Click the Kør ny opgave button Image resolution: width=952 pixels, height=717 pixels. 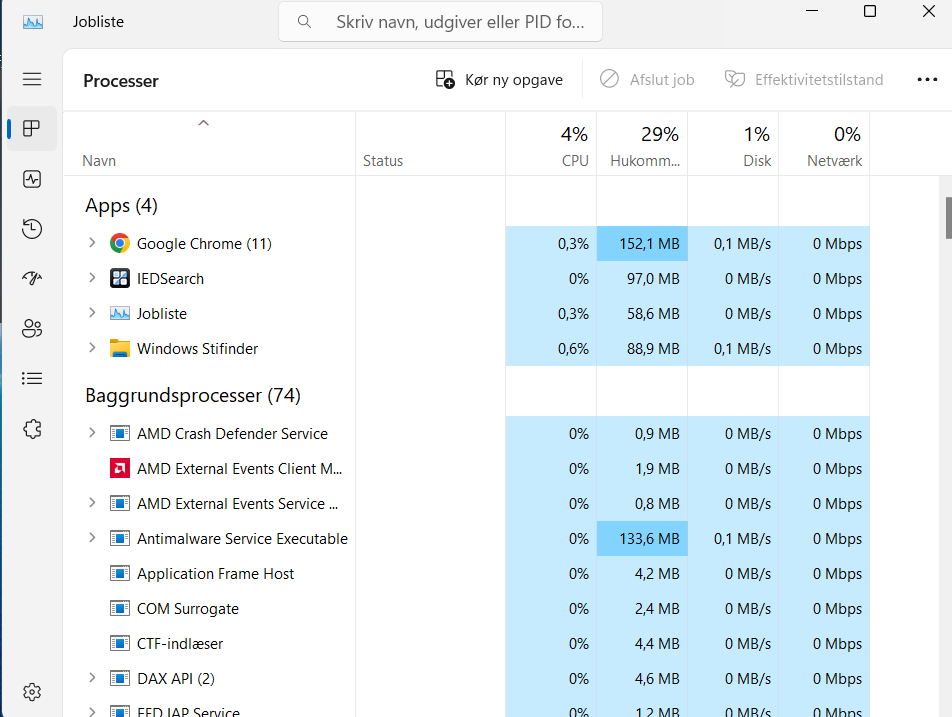point(498,79)
